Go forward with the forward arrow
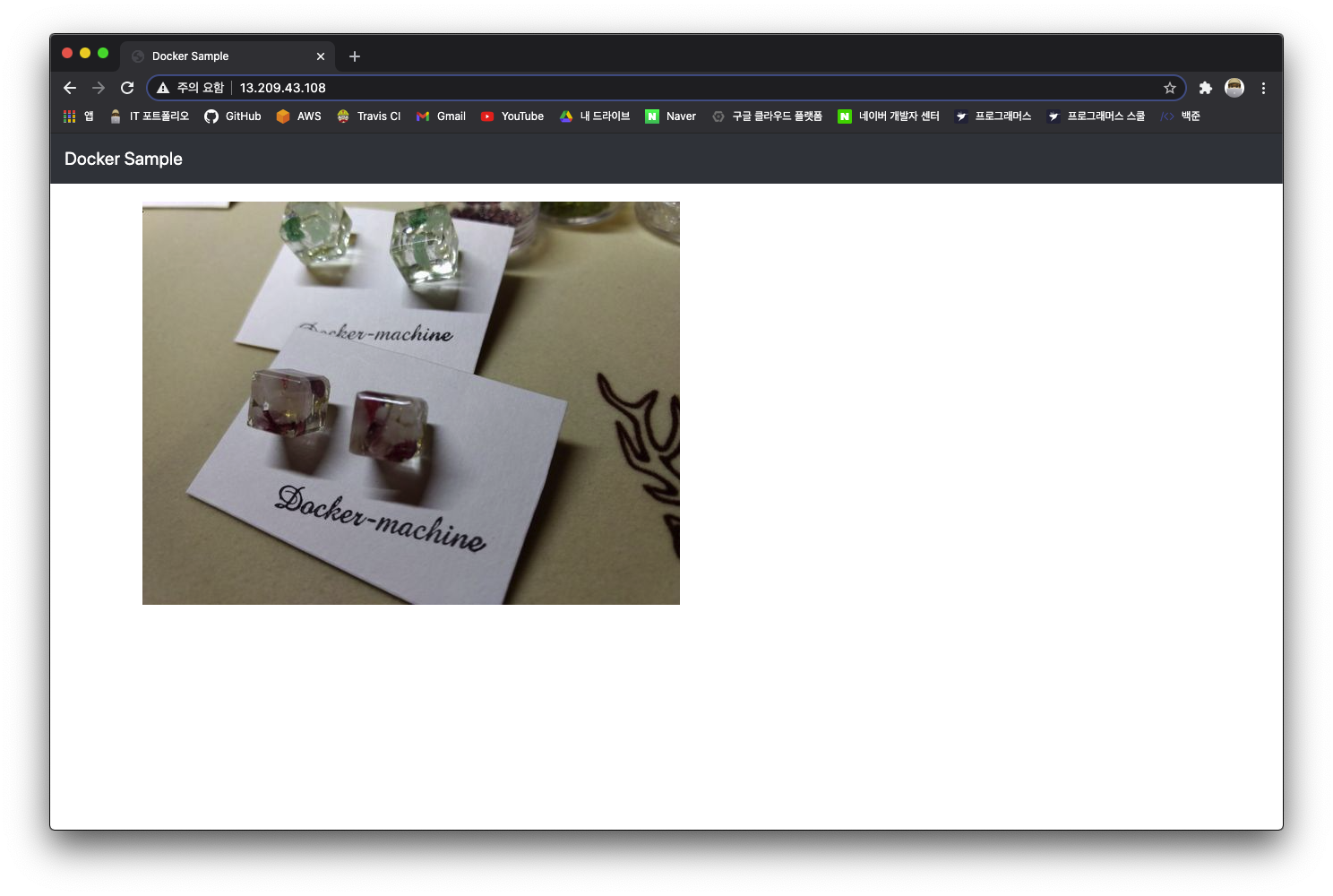 coord(99,88)
